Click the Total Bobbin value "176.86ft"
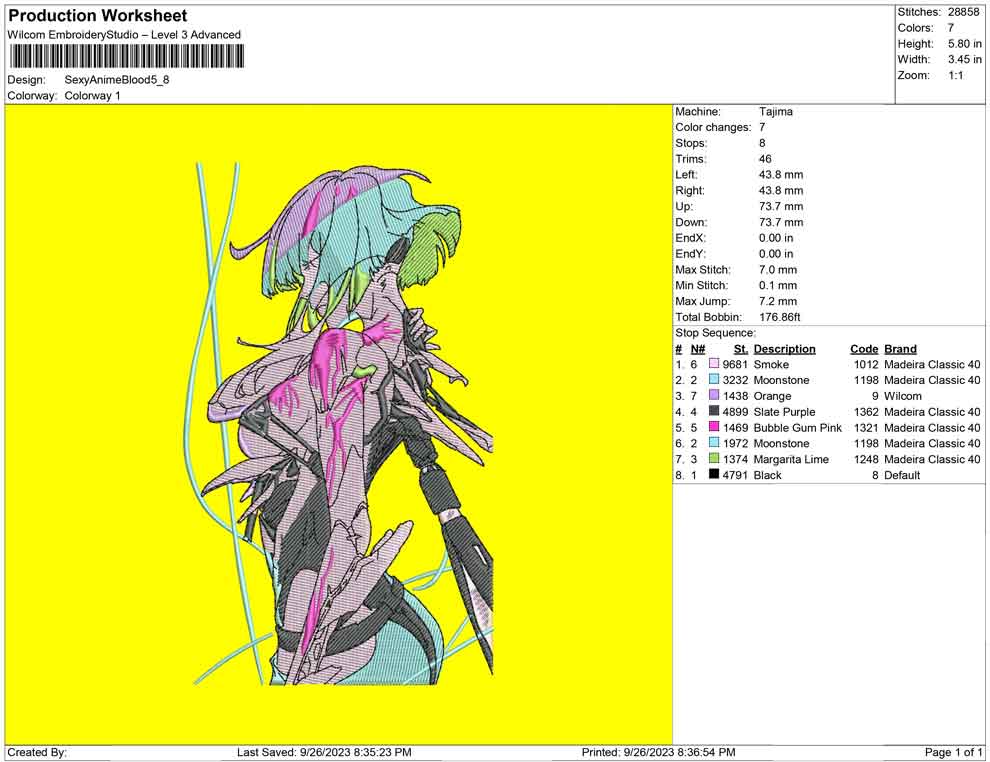The height and width of the screenshot is (762, 990). [x=779, y=317]
